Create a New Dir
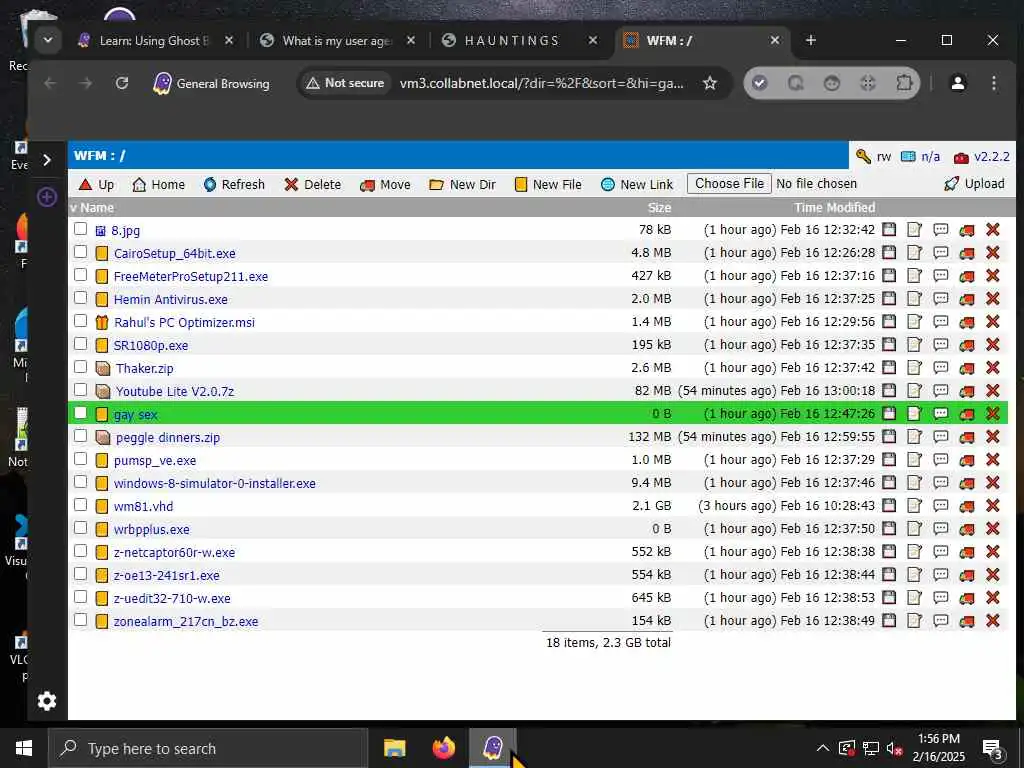This screenshot has width=1024, height=768. (462, 184)
